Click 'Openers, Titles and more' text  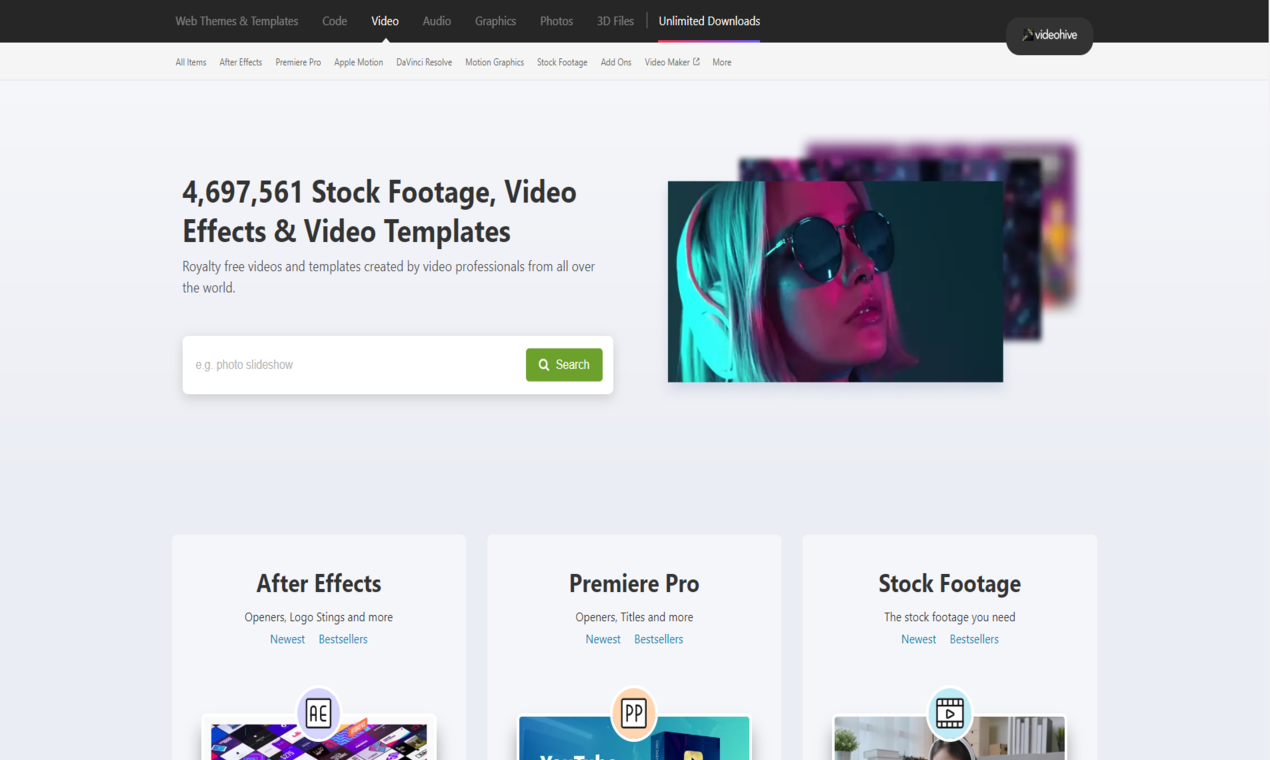click(634, 617)
